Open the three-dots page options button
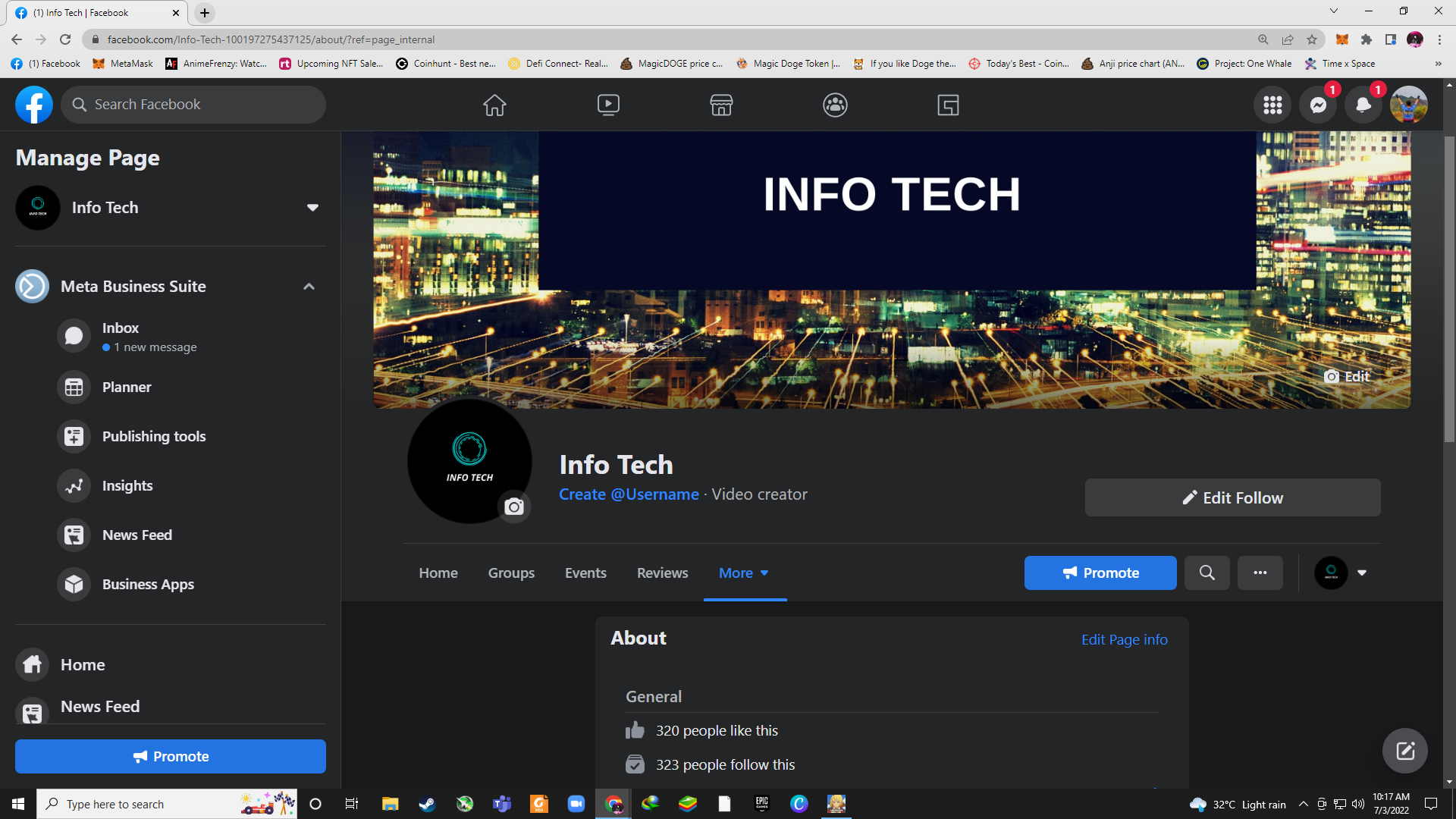1456x819 pixels. coord(1260,573)
